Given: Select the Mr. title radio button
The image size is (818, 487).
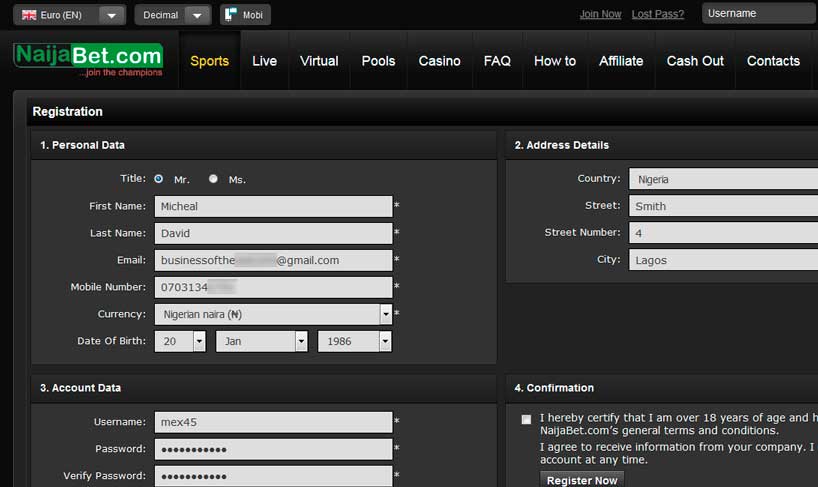Looking at the screenshot, I should click(x=159, y=179).
